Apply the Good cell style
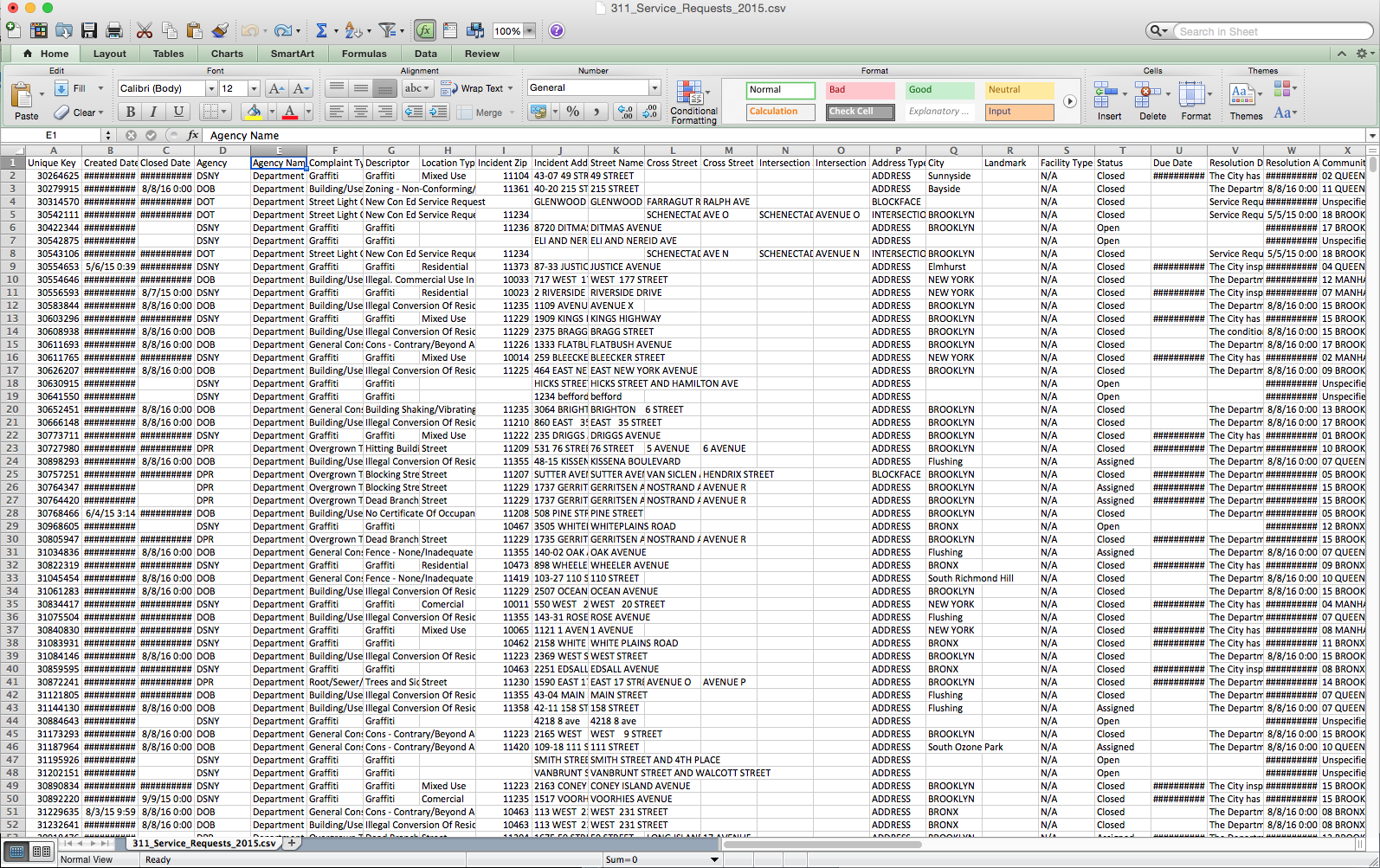1380x868 pixels. (939, 90)
